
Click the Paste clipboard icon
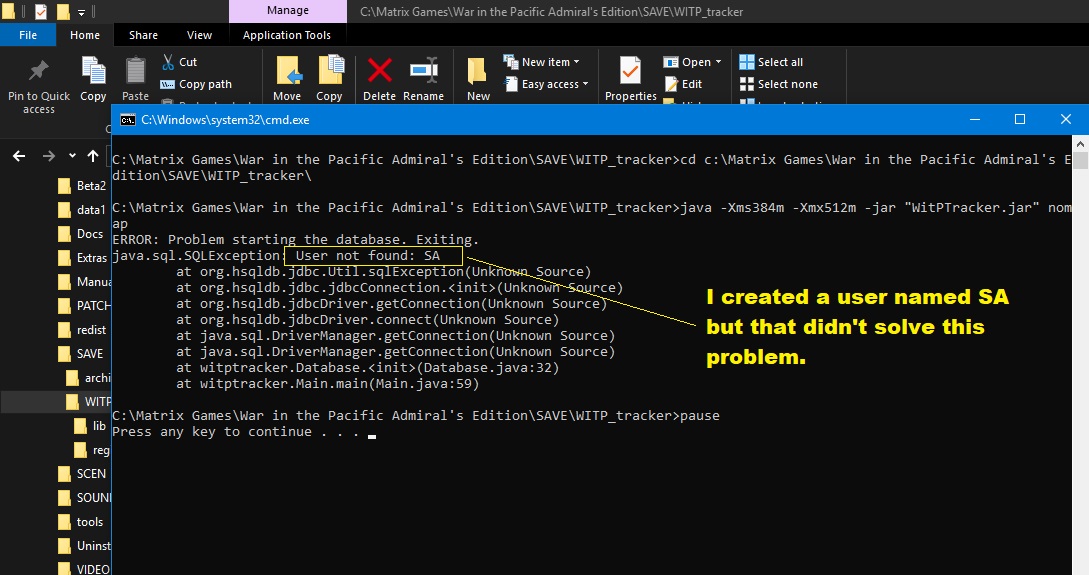click(x=135, y=71)
